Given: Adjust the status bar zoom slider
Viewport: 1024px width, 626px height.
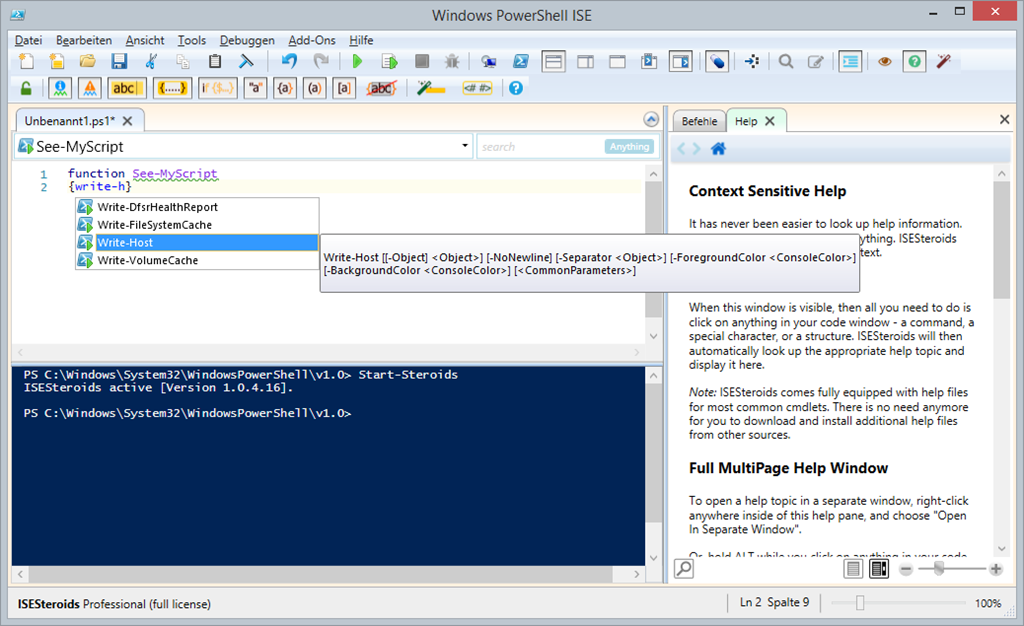Looking at the screenshot, I should point(860,603).
